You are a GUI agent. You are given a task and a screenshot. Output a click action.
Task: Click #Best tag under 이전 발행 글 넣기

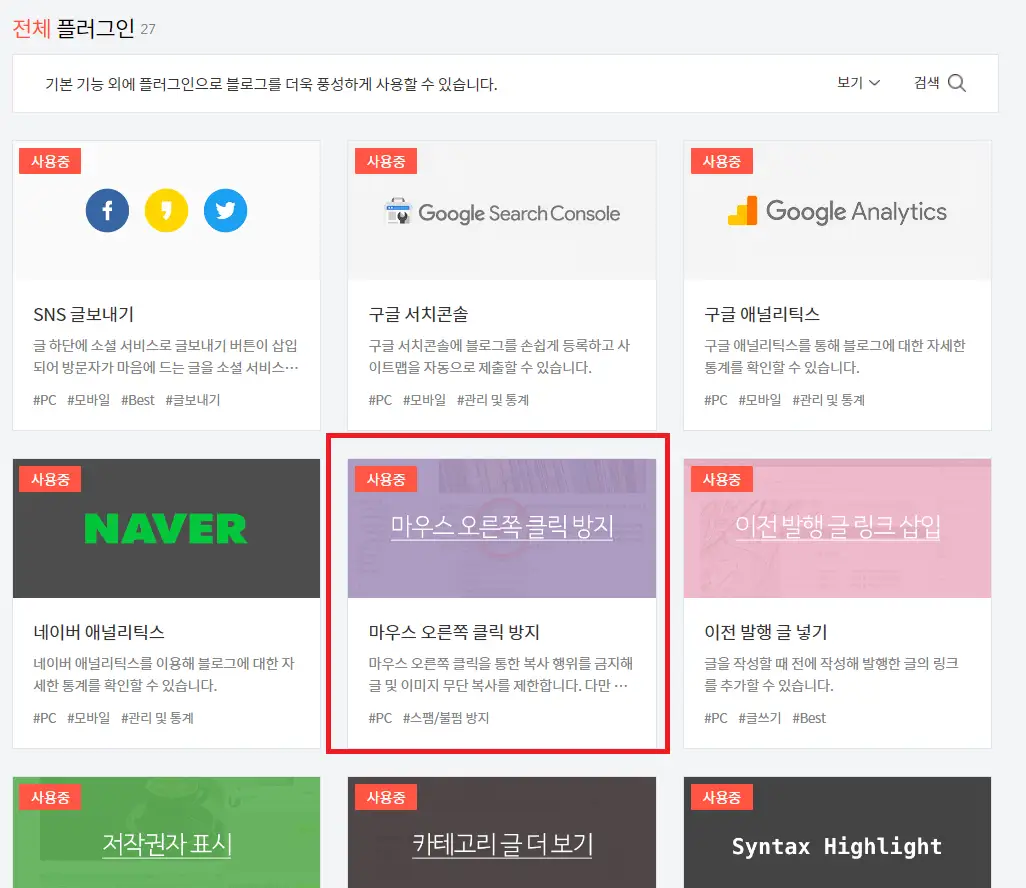pyautogui.click(x=809, y=718)
